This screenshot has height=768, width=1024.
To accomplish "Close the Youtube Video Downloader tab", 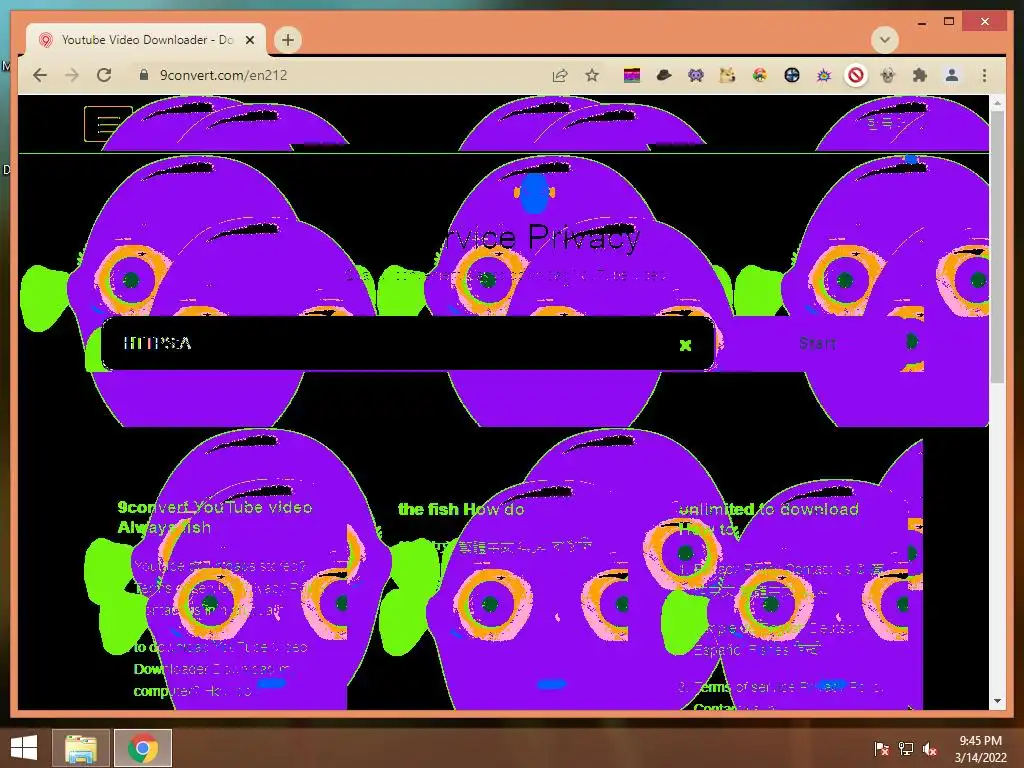I will tap(249, 40).
